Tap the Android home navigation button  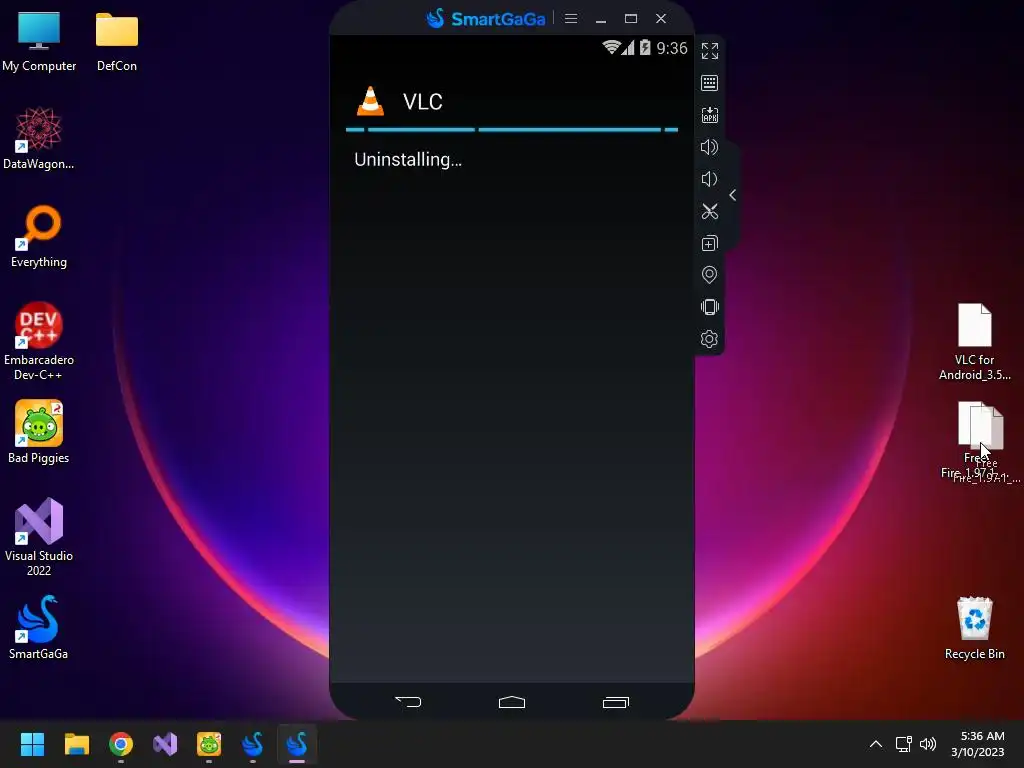coord(512,702)
